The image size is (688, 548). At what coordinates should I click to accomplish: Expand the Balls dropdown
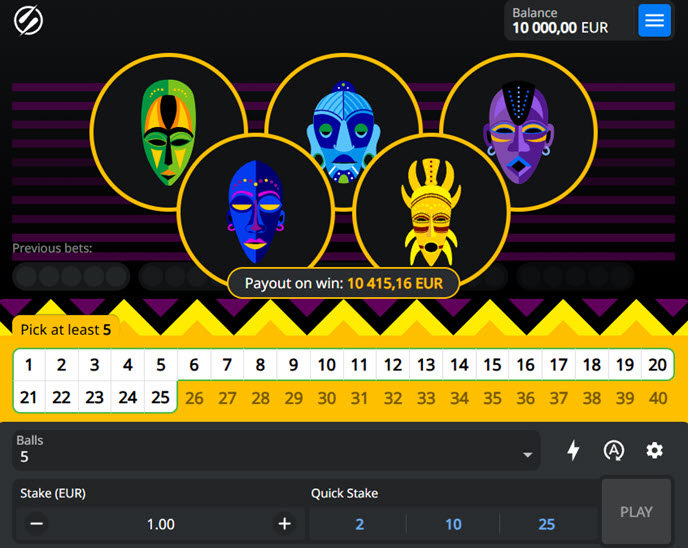[275, 450]
